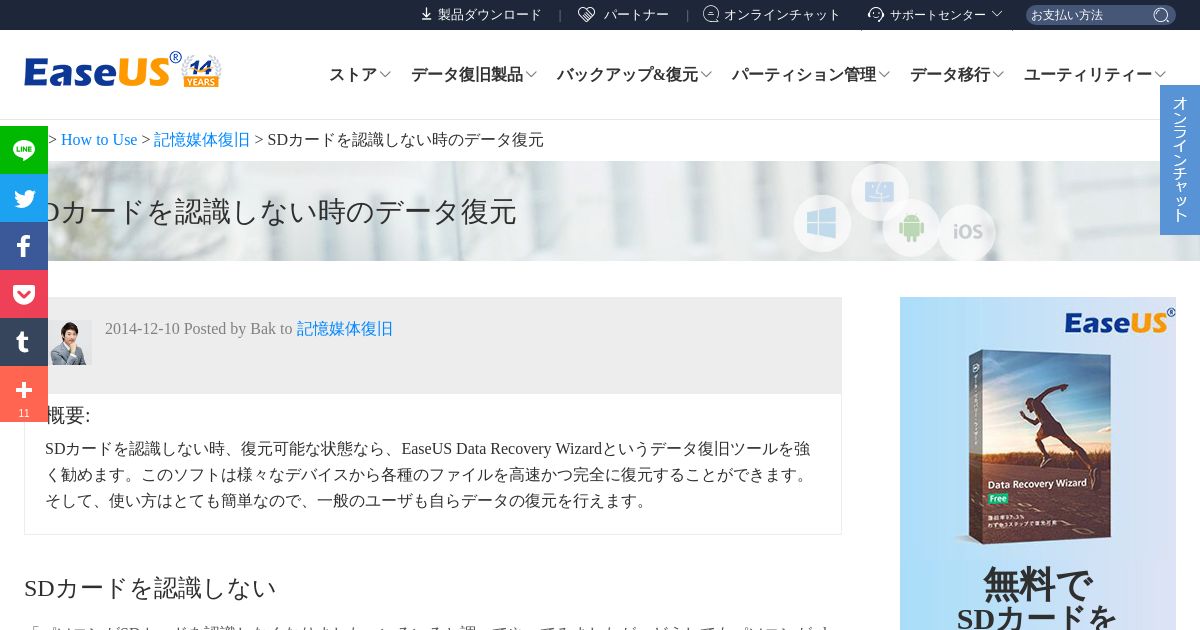
Task: Open more sharing options plus button
Action: (x=24, y=394)
